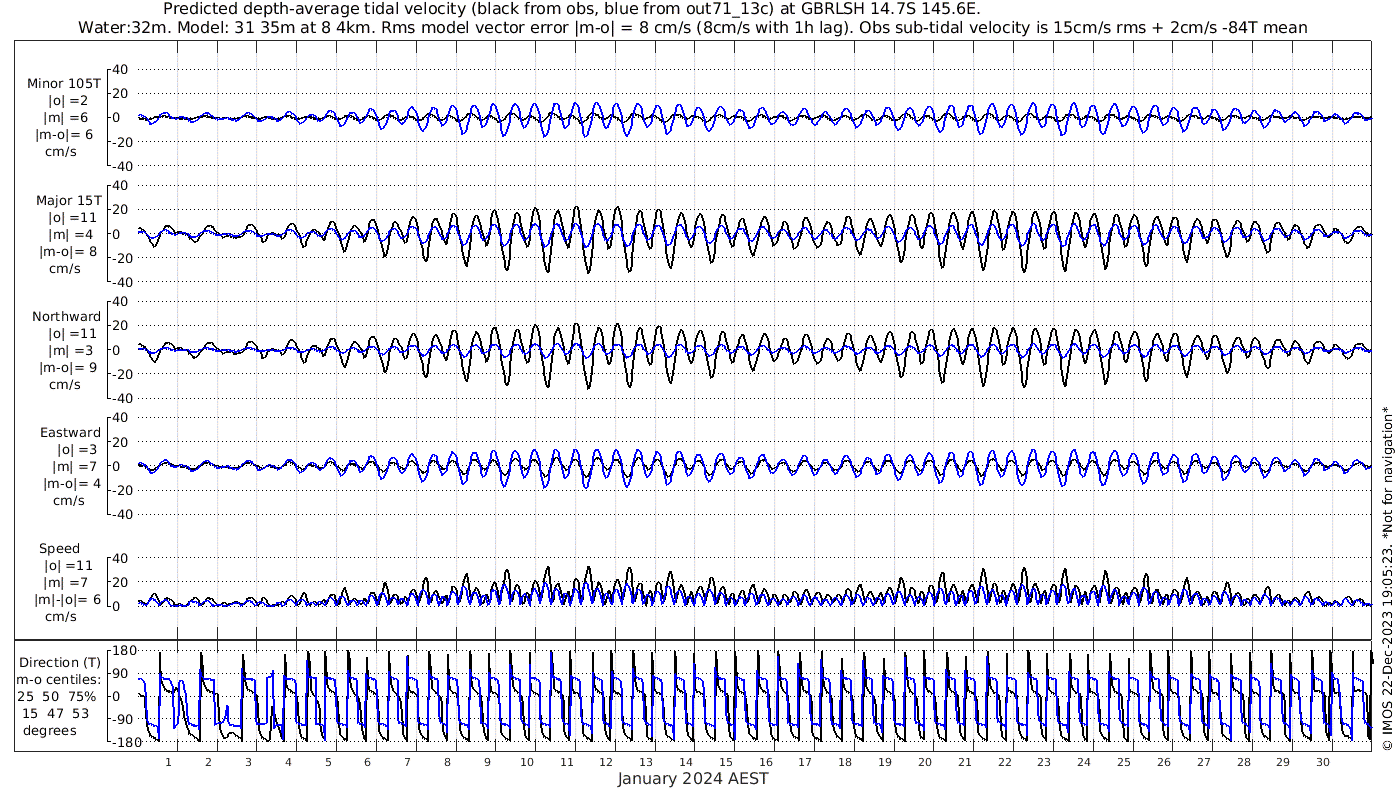Click the 'degrees' unit label

click(51, 730)
